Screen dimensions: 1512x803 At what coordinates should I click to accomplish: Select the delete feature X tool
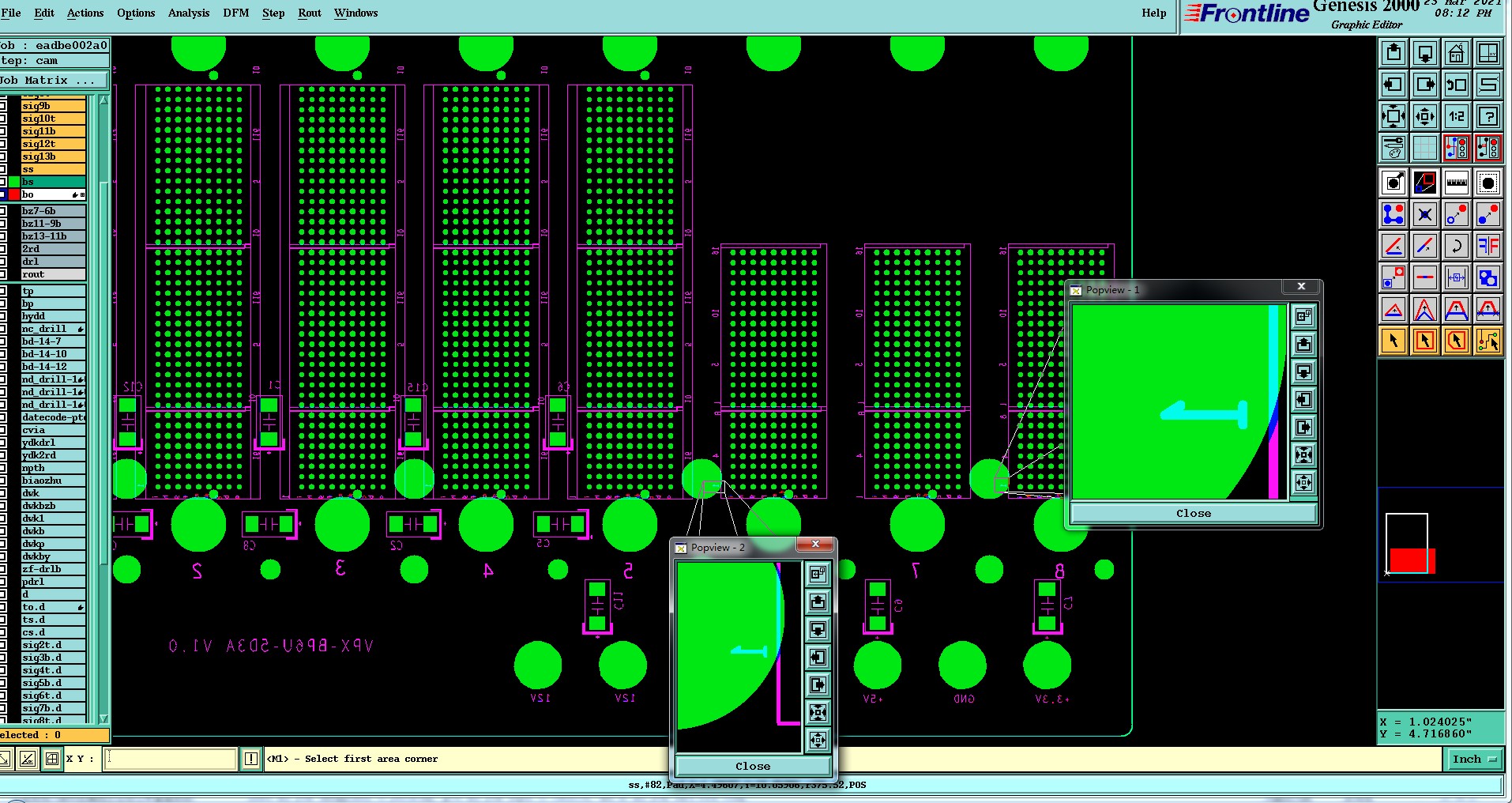pos(1425,214)
